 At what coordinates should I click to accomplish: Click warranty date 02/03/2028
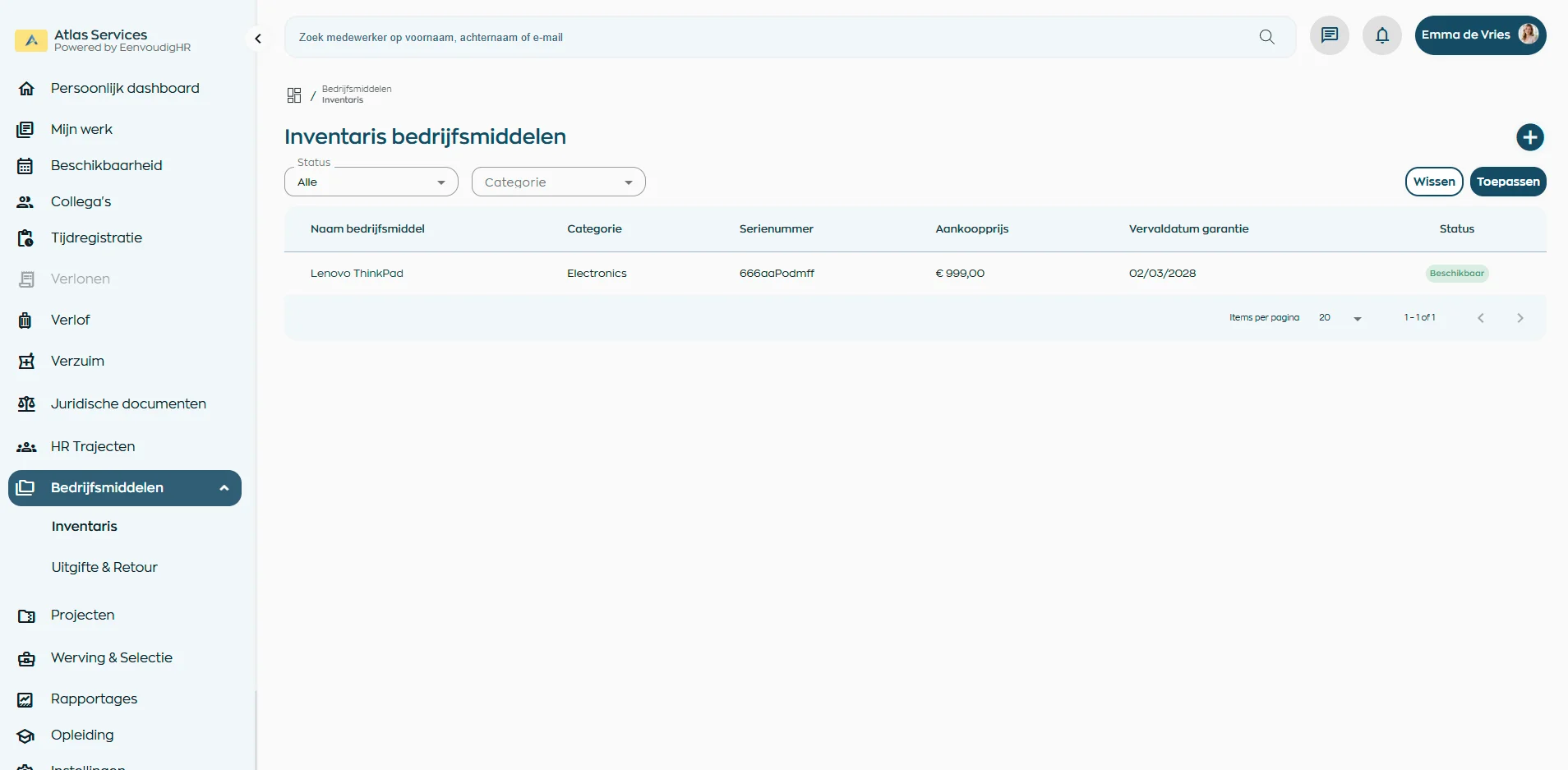(1162, 274)
